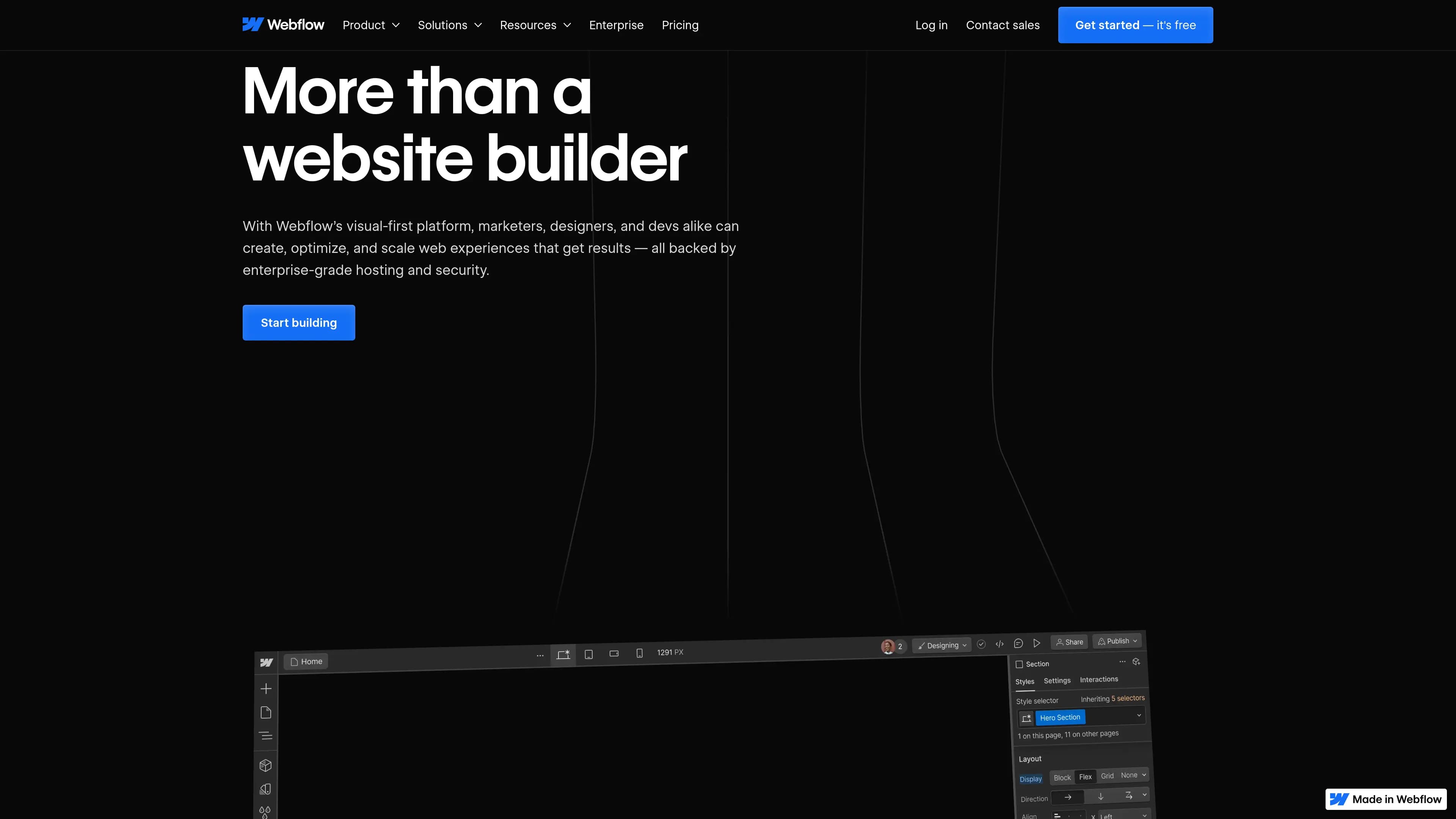Viewport: 1456px width, 819px height.
Task: Switch to the Interactions tab
Action: [1099, 679]
